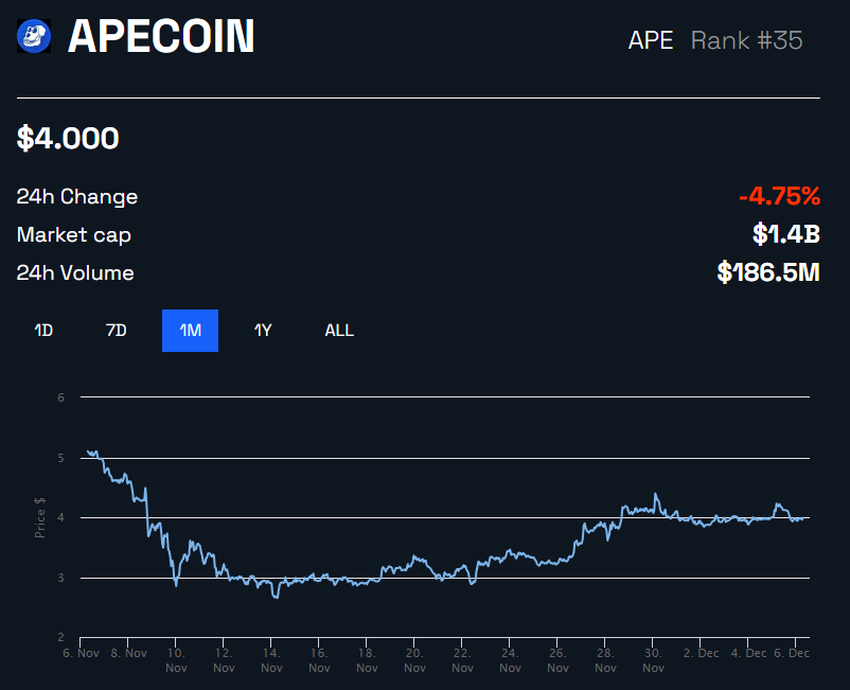Click the $1.4B market cap value
The height and width of the screenshot is (690, 850).
786,234
